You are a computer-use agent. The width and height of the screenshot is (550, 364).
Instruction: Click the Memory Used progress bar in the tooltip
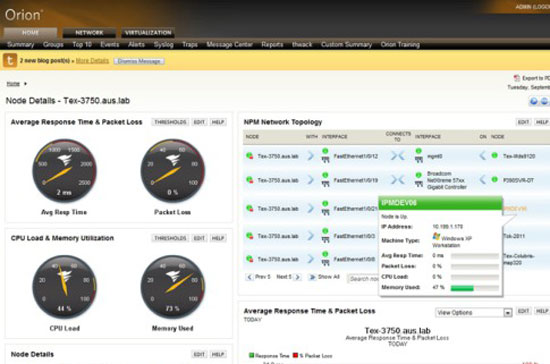[x=475, y=288]
